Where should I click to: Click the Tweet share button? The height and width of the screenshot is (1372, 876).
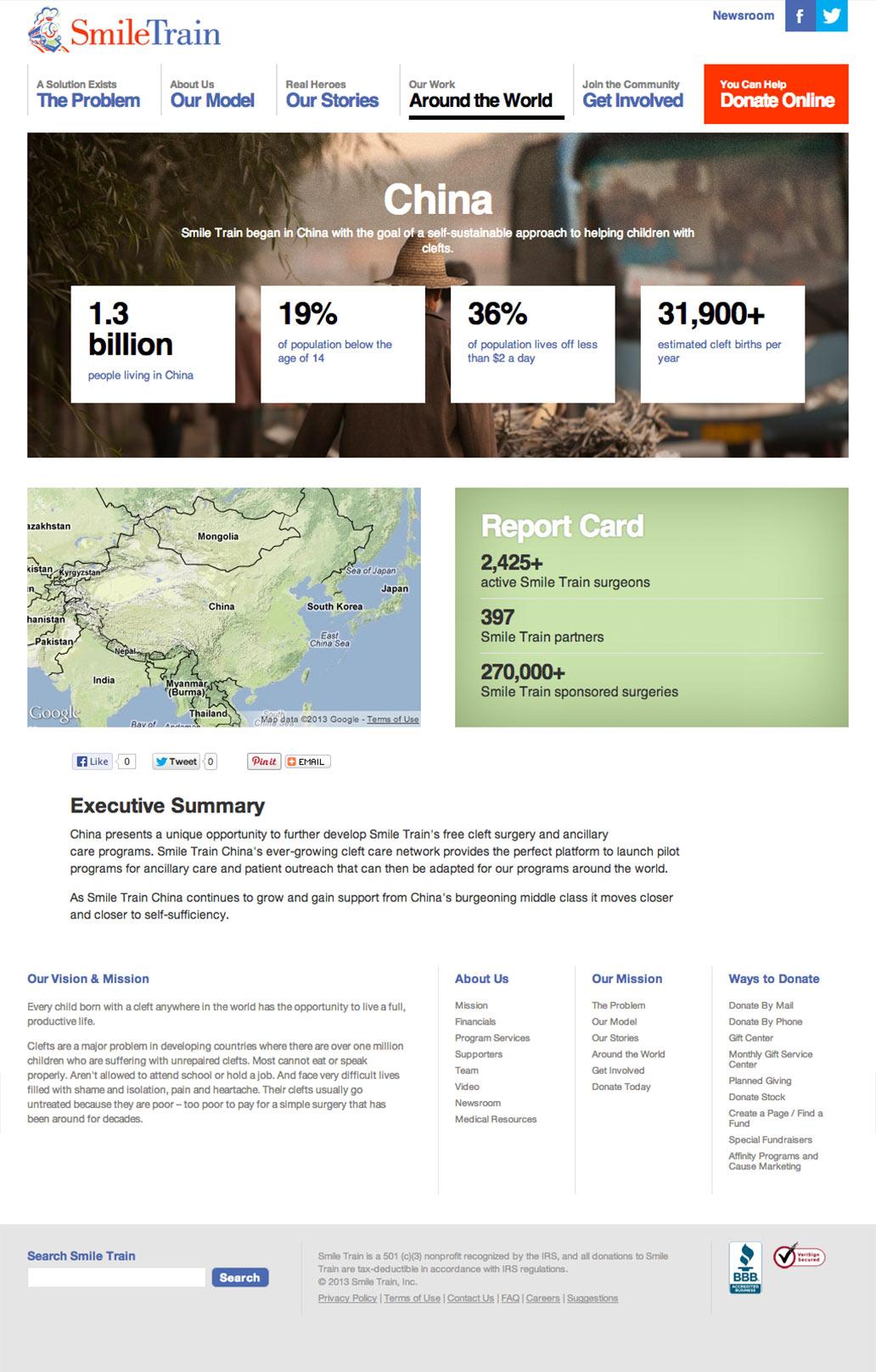click(x=176, y=762)
